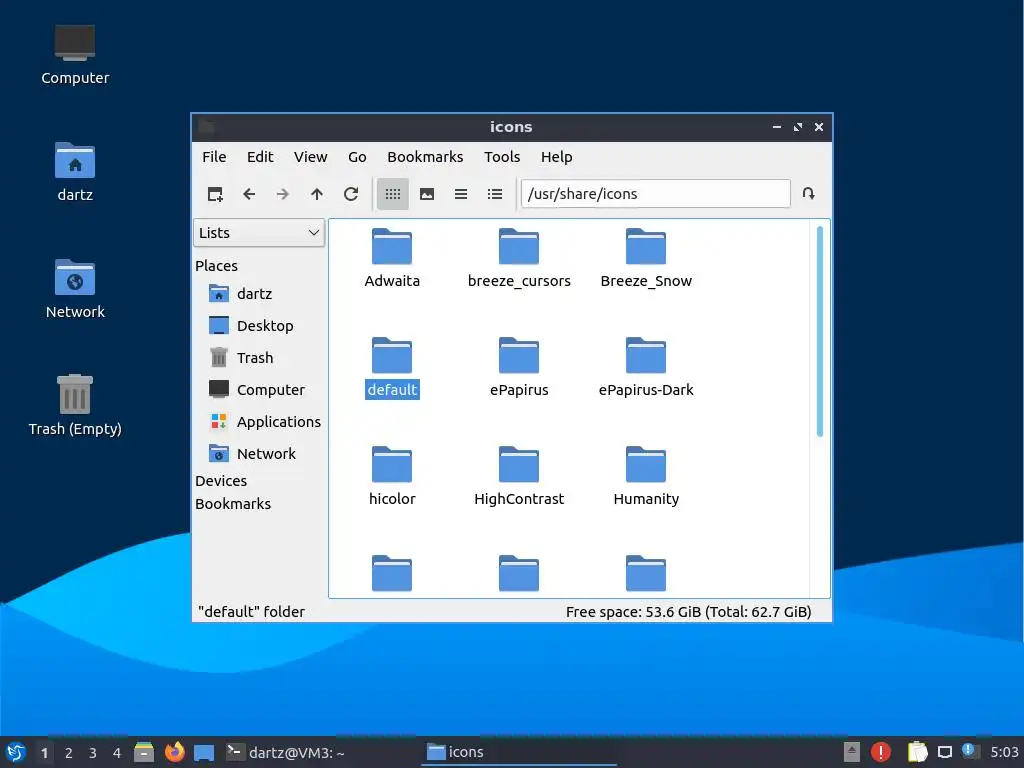Image resolution: width=1024 pixels, height=768 pixels.
Task: Click the red alert tray icon
Action: [880, 752]
